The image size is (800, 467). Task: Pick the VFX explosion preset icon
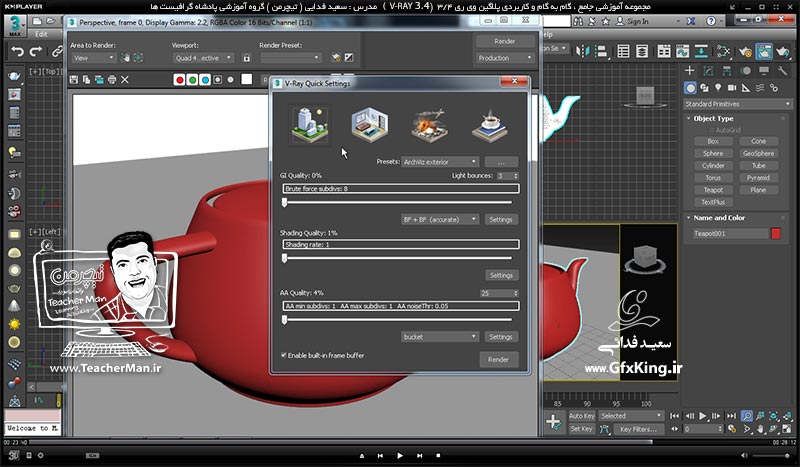click(x=429, y=125)
